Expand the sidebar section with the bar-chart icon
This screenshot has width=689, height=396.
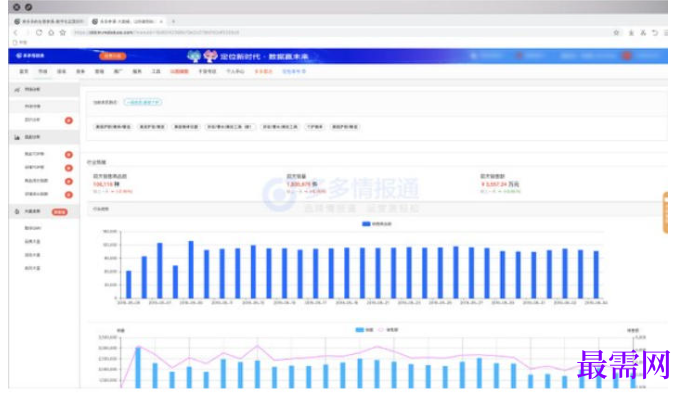[x=44, y=138]
